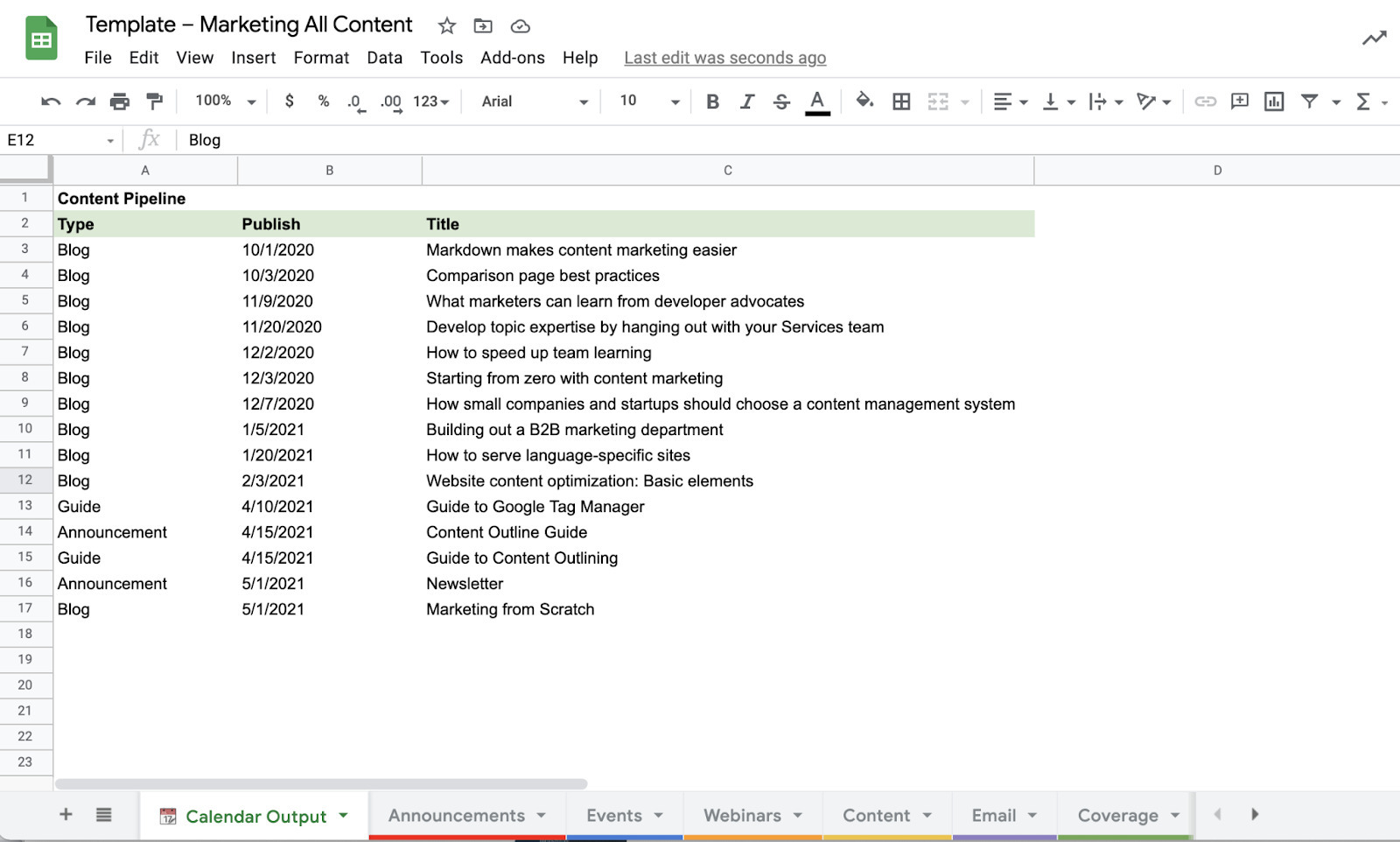Screen dimensions: 1400x842
Task: Insert a chart from toolbar
Action: (x=1274, y=102)
